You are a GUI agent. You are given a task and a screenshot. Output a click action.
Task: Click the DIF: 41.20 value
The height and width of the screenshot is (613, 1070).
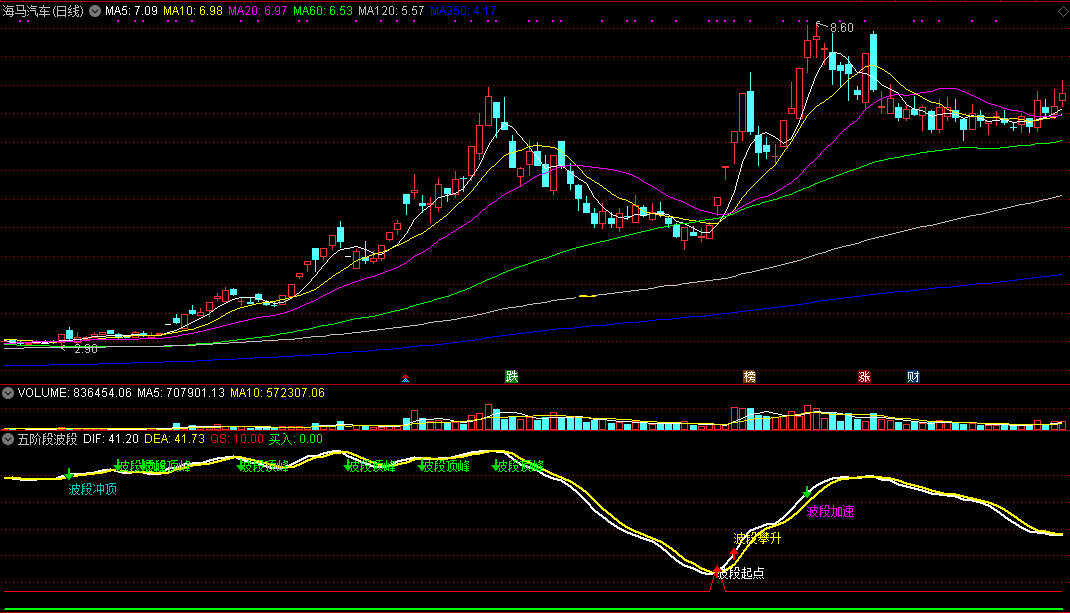(111, 439)
